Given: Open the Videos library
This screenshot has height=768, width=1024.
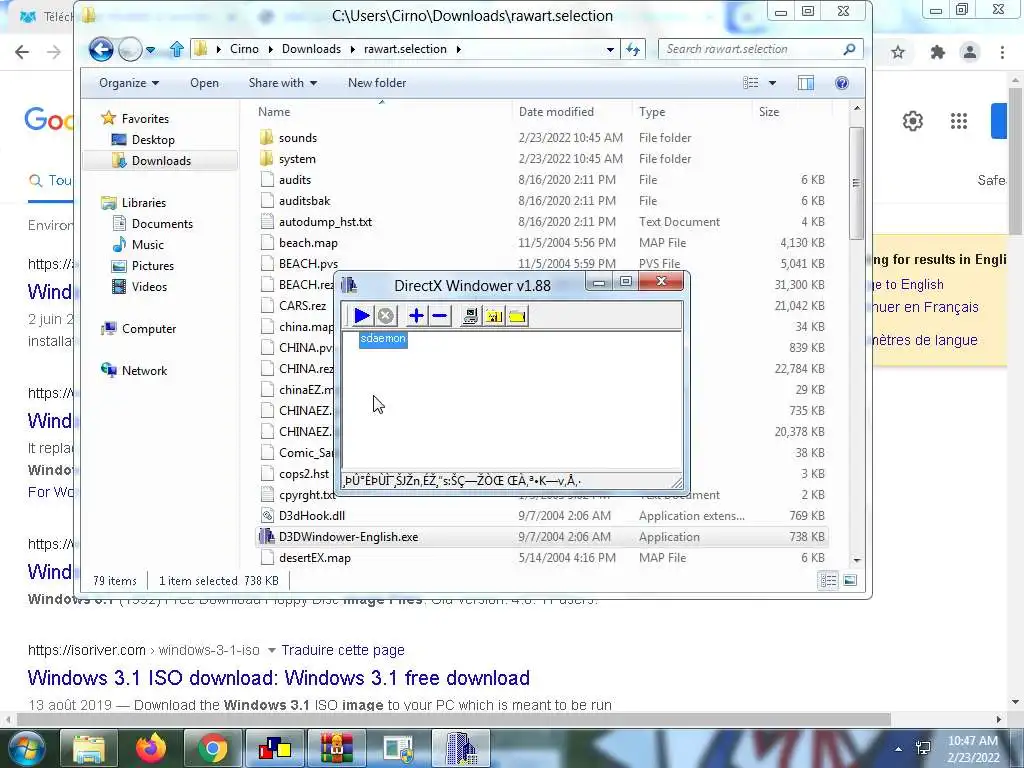Looking at the screenshot, I should 149,287.
